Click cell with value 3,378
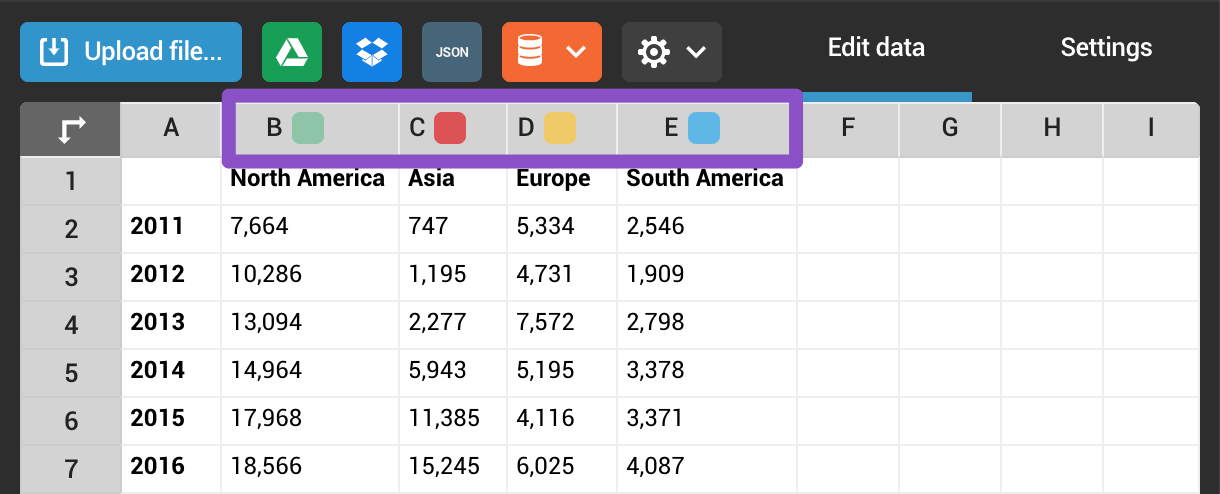This screenshot has width=1220, height=494. (707, 374)
